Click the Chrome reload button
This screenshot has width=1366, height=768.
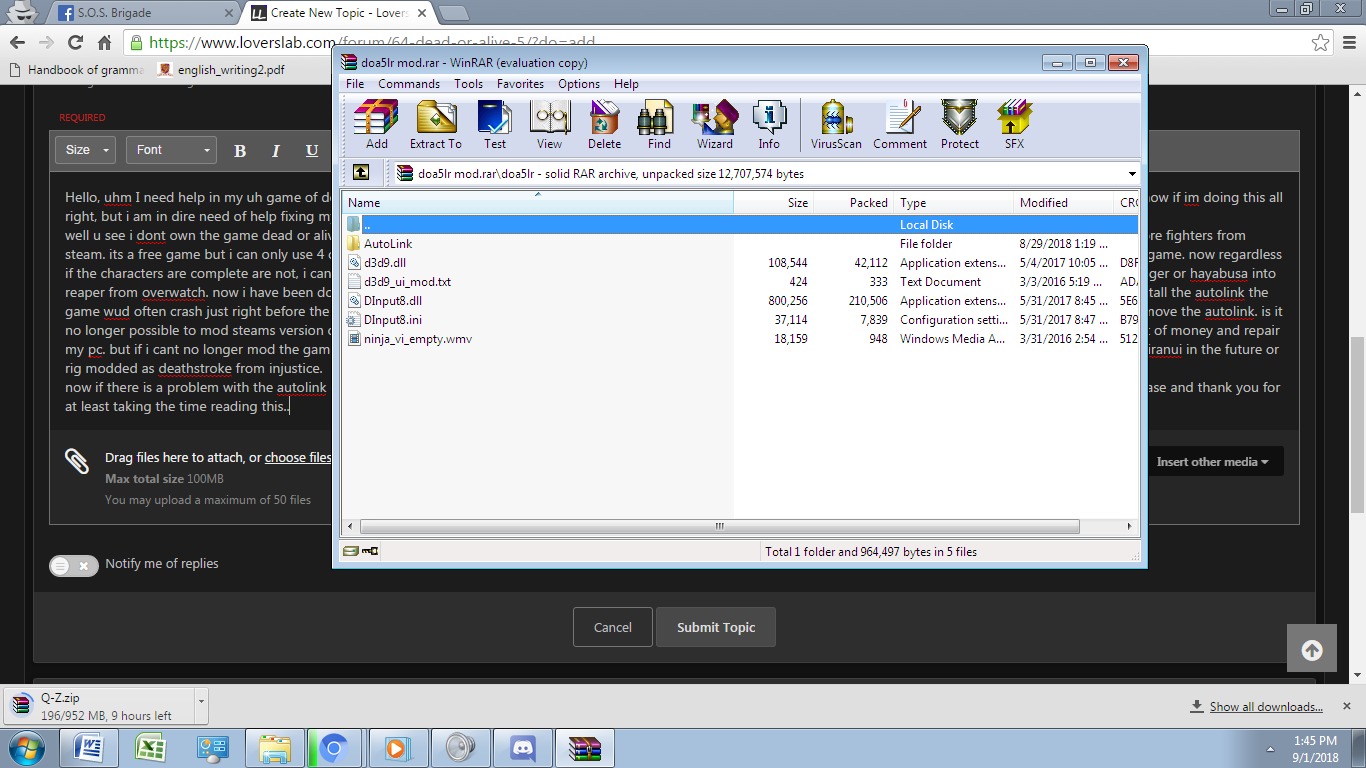point(75,43)
